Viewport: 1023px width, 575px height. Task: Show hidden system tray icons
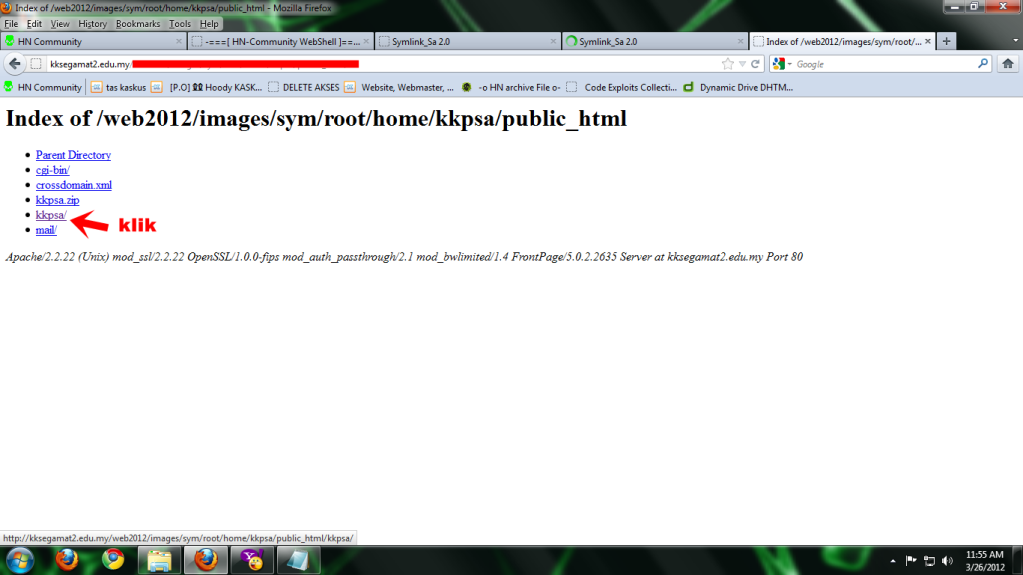(x=892, y=560)
